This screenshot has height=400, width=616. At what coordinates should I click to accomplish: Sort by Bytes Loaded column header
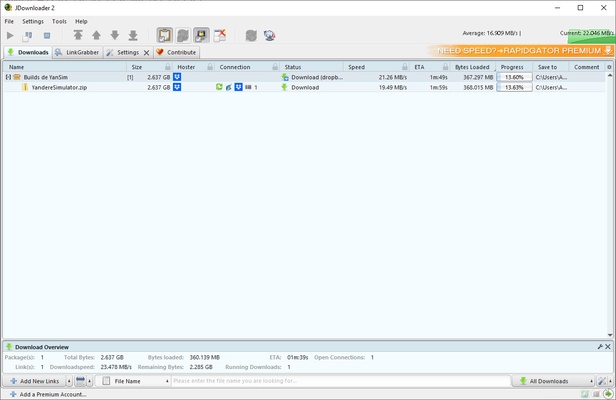[x=473, y=67]
